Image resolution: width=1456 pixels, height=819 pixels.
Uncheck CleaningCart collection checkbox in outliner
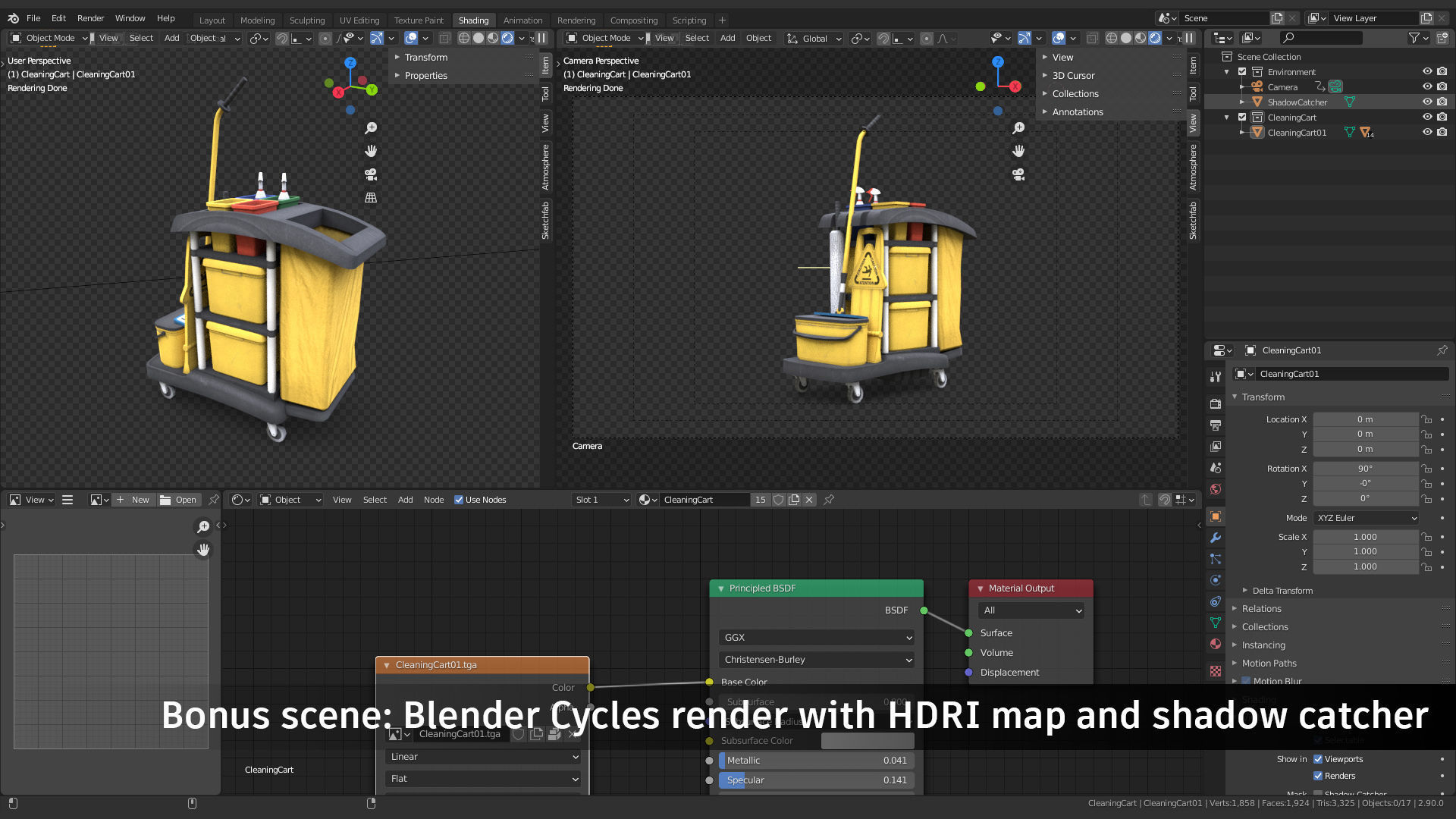(1242, 118)
